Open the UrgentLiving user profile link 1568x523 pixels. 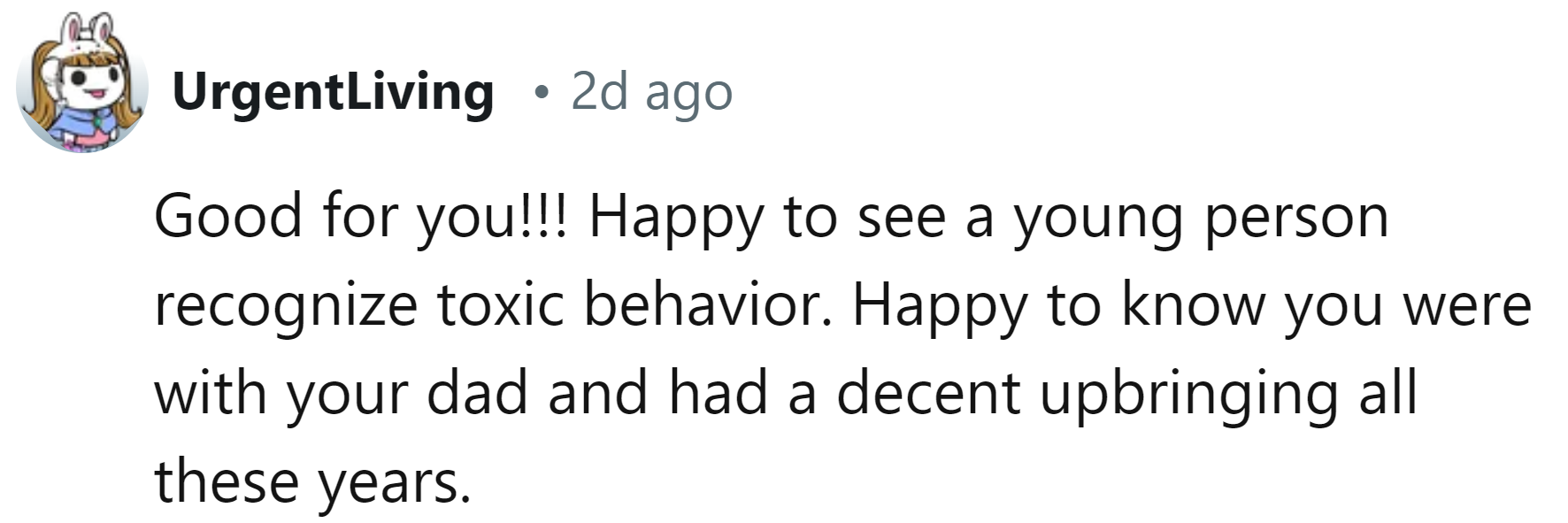point(333,91)
